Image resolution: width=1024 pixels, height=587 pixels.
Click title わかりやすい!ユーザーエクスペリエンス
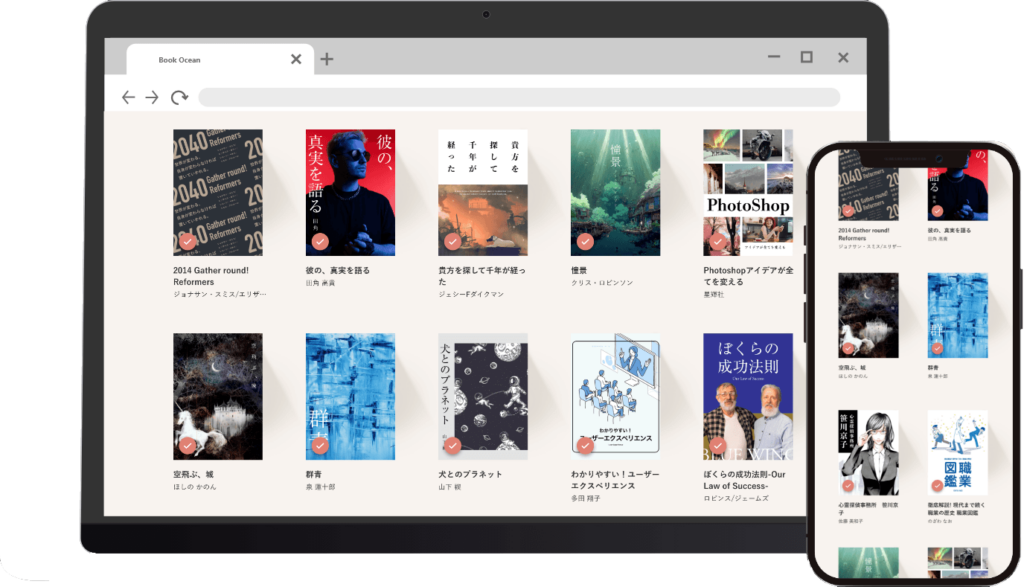coord(615,481)
